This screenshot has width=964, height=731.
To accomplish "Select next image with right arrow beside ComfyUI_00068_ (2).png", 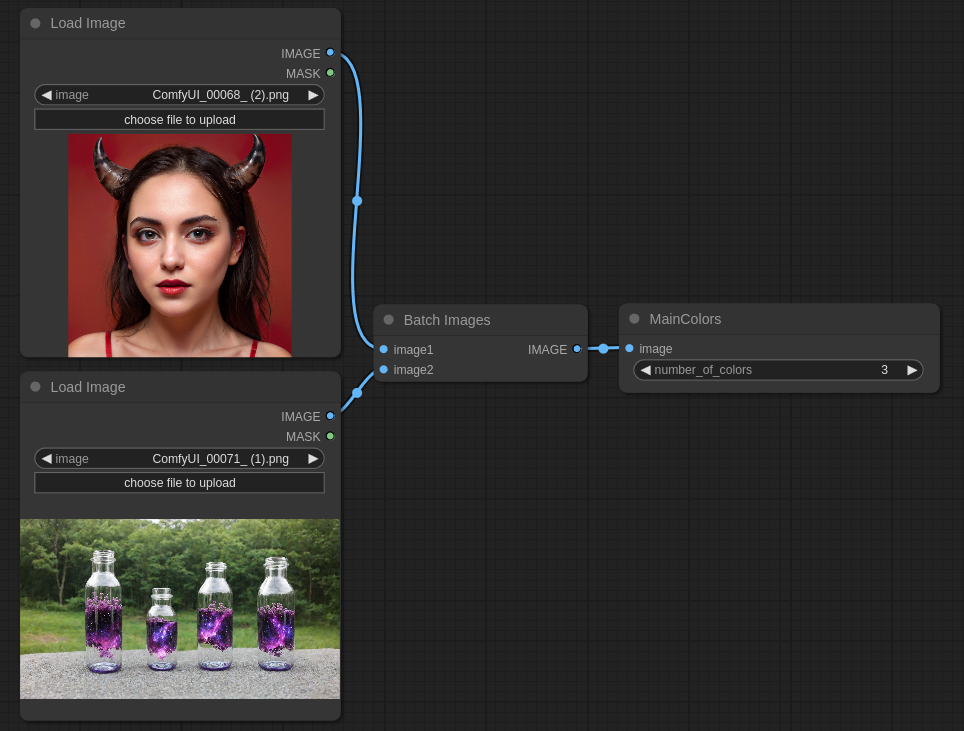I will click(x=313, y=95).
